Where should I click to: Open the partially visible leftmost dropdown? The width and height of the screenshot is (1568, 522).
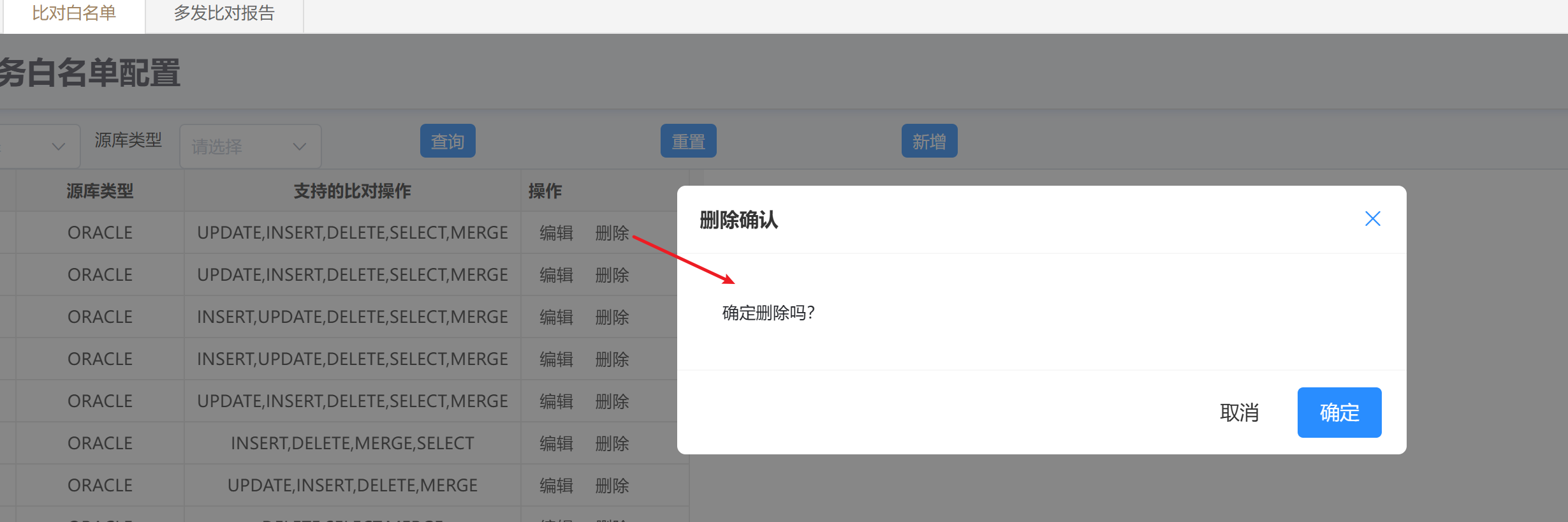click(38, 147)
